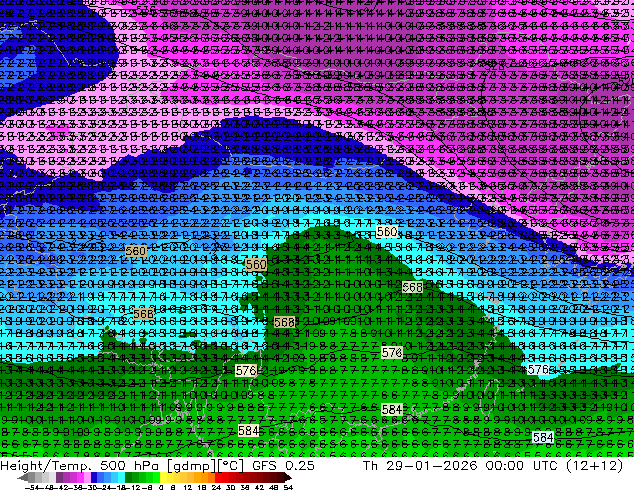Click the positive '54' legend scale label
The width and height of the screenshot is (634, 490).
tap(288, 488)
